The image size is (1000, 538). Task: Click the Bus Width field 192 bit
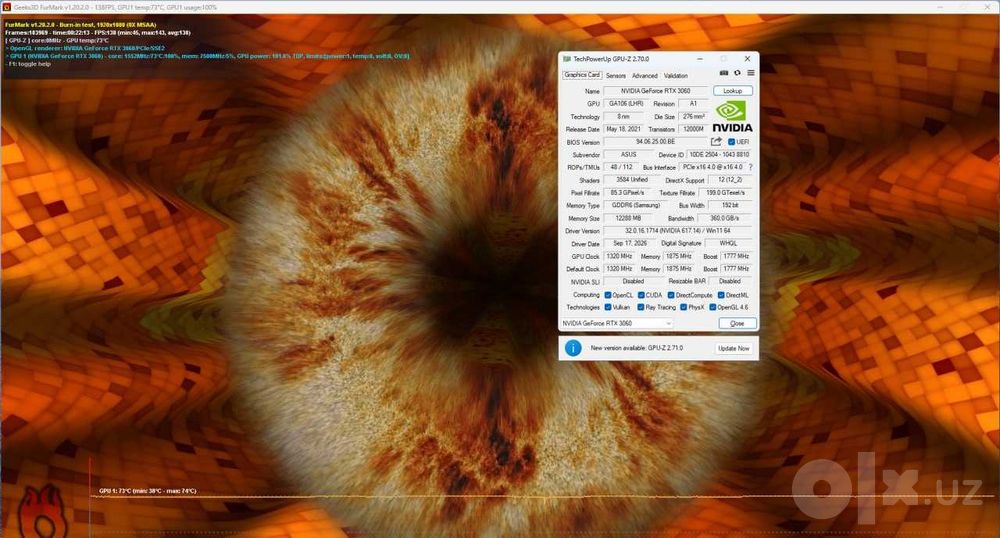click(x=730, y=205)
